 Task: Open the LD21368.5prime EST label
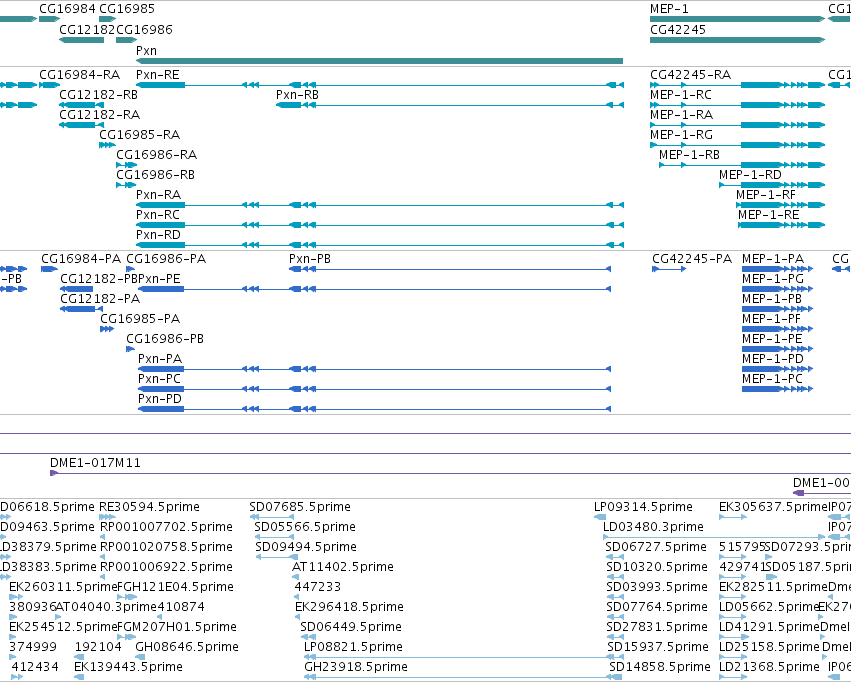pos(769,667)
